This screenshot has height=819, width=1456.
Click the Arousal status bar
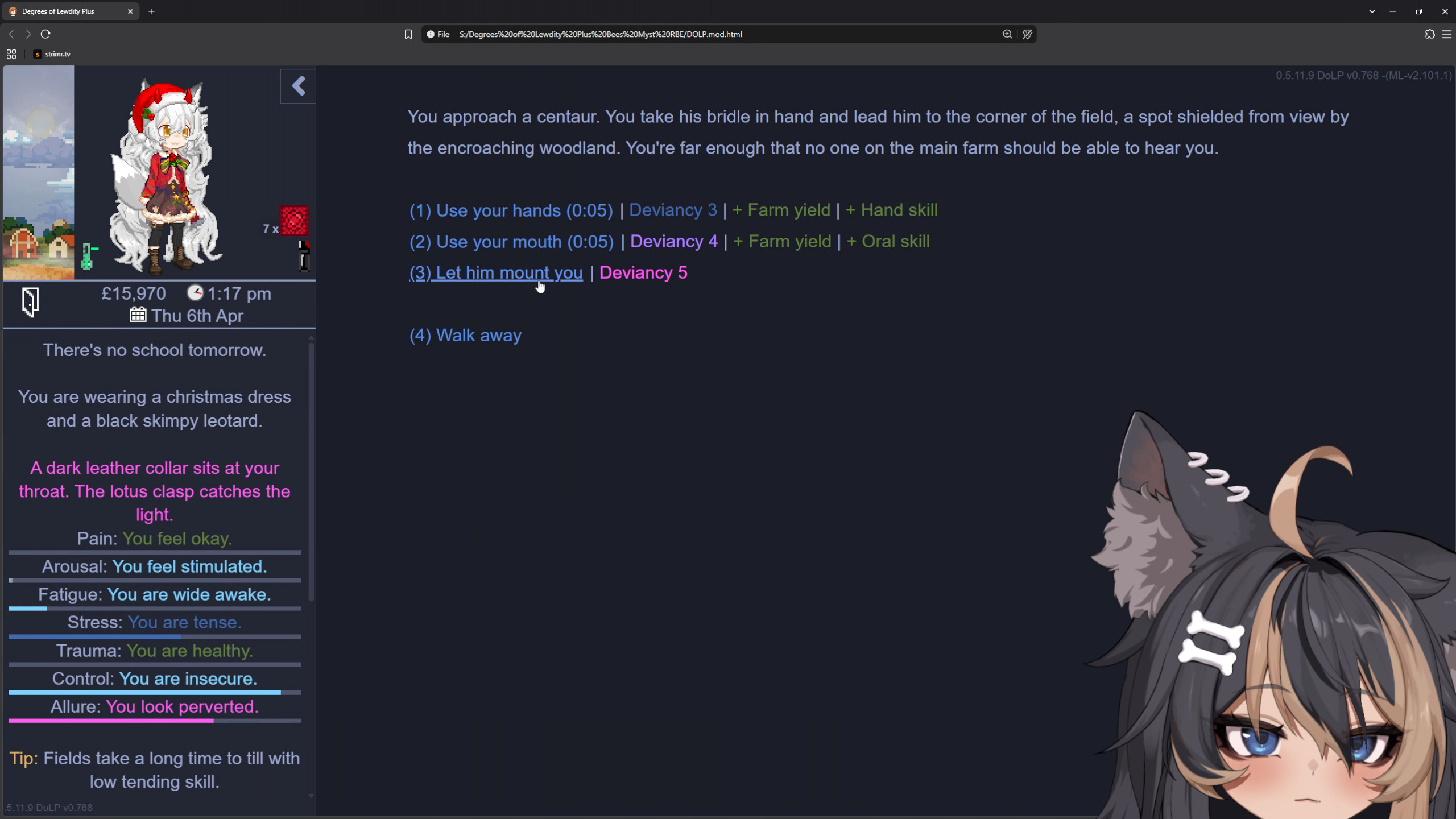[155, 580]
